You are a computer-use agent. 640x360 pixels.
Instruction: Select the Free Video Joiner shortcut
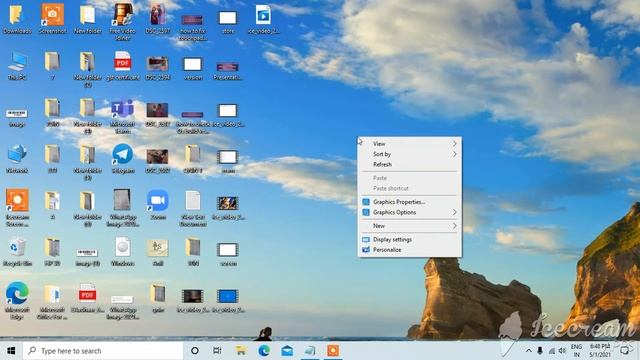[122, 22]
